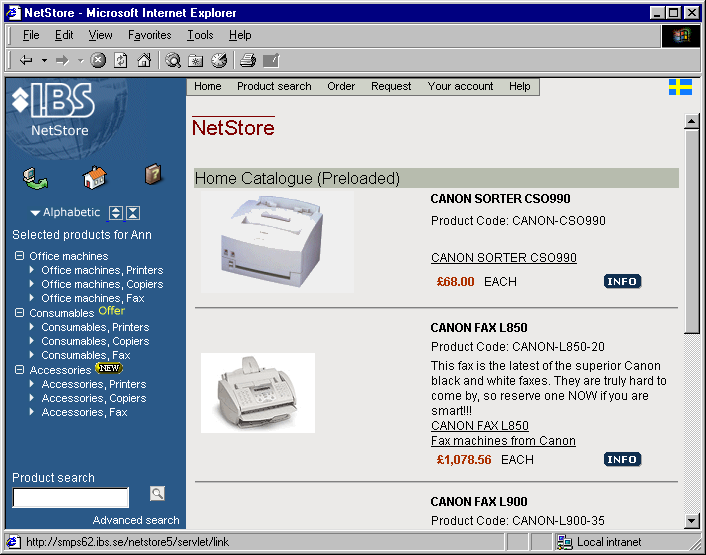Click the browser Refresh icon
706x555 pixels.
pos(121,61)
